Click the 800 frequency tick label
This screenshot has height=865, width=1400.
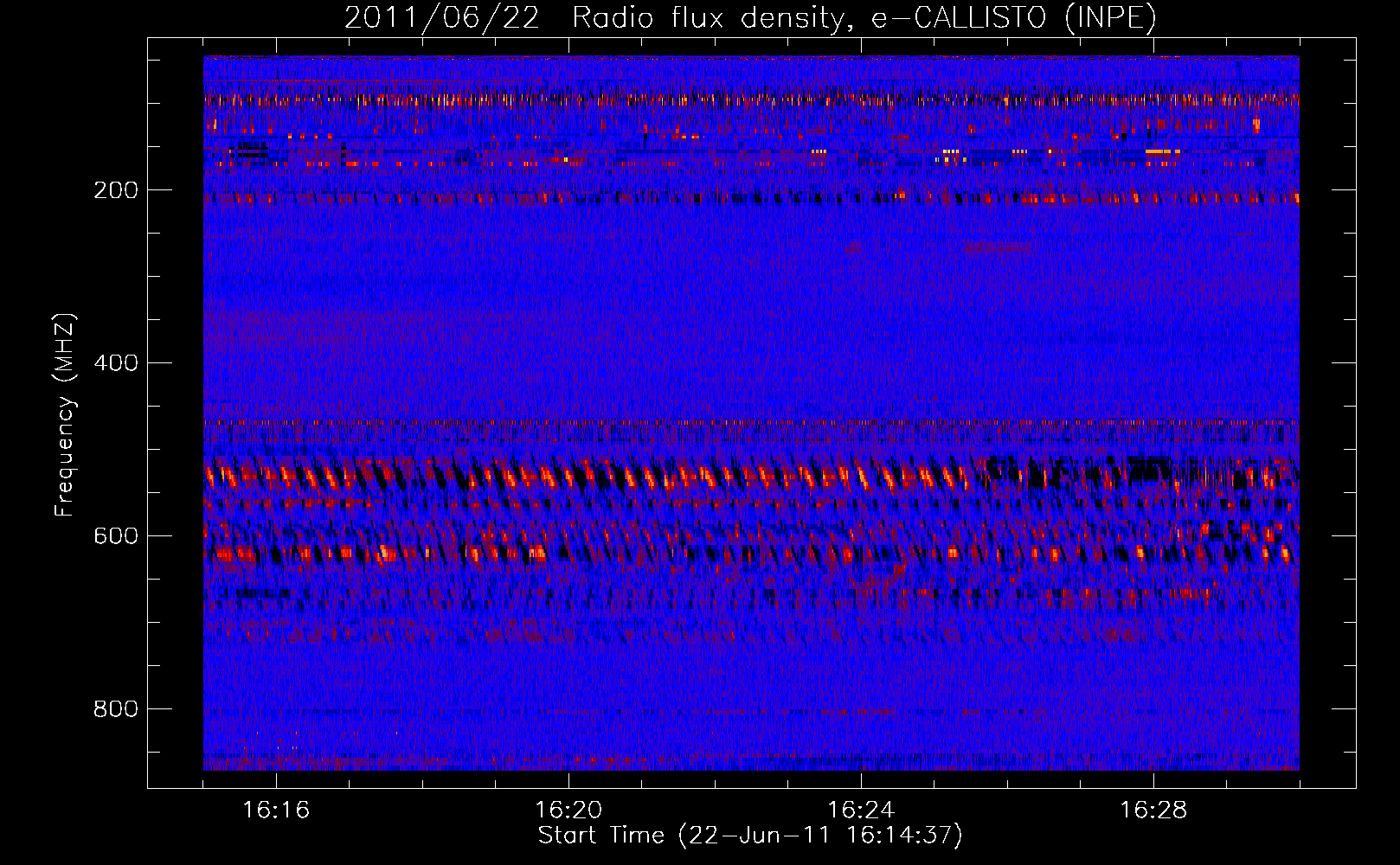[x=116, y=709]
